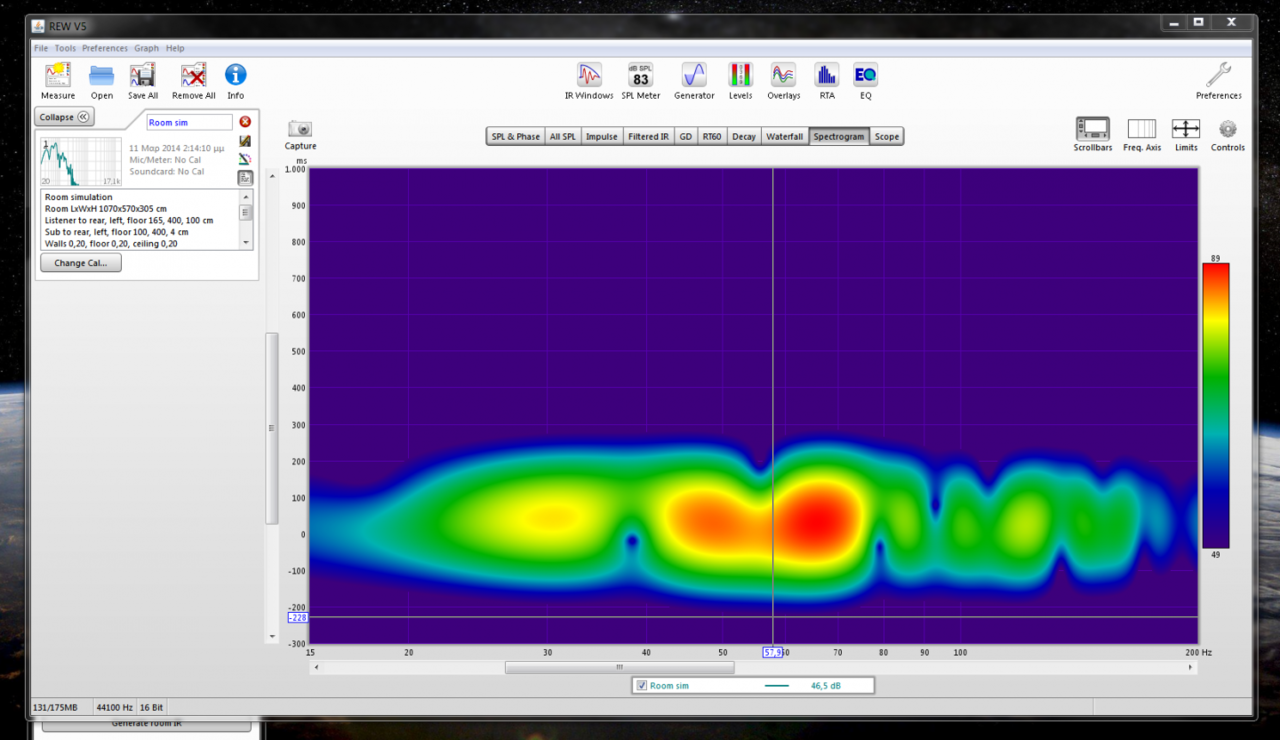Click the 46,5 dB legend value
This screenshot has height=740, width=1280.
pyautogui.click(x=825, y=686)
